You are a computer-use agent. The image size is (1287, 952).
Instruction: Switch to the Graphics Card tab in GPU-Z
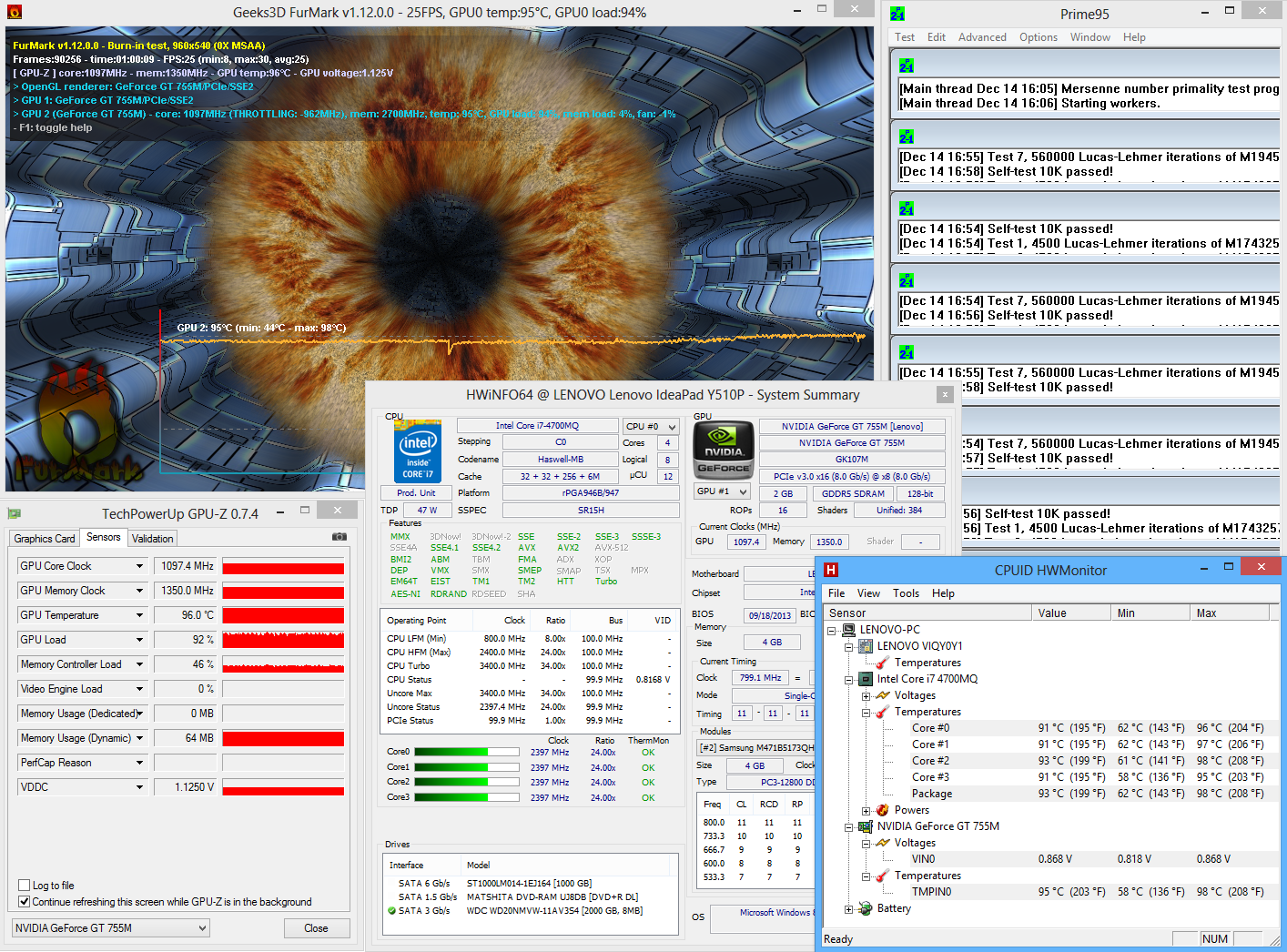pyautogui.click(x=45, y=539)
